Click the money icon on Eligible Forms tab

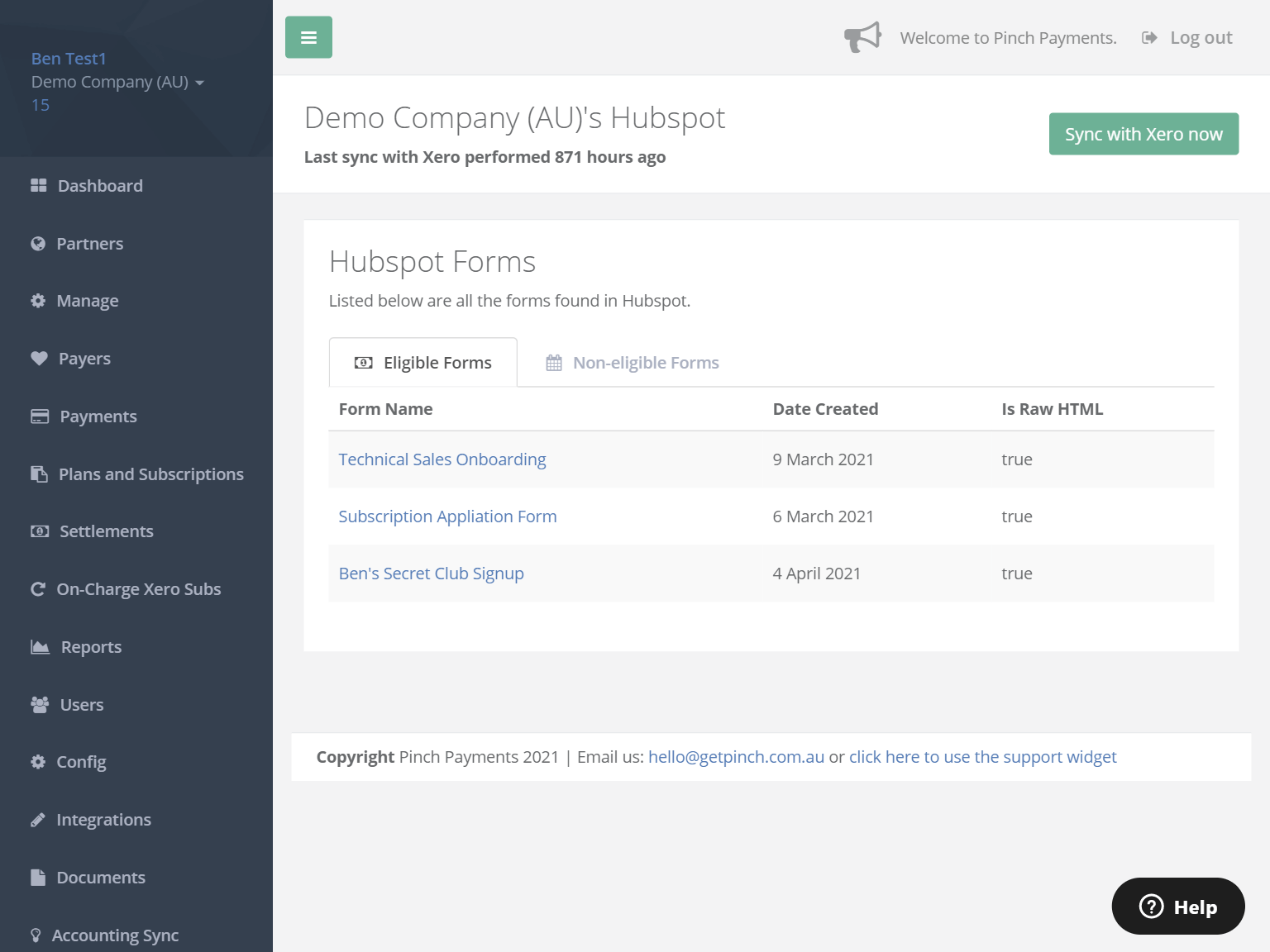[364, 363]
